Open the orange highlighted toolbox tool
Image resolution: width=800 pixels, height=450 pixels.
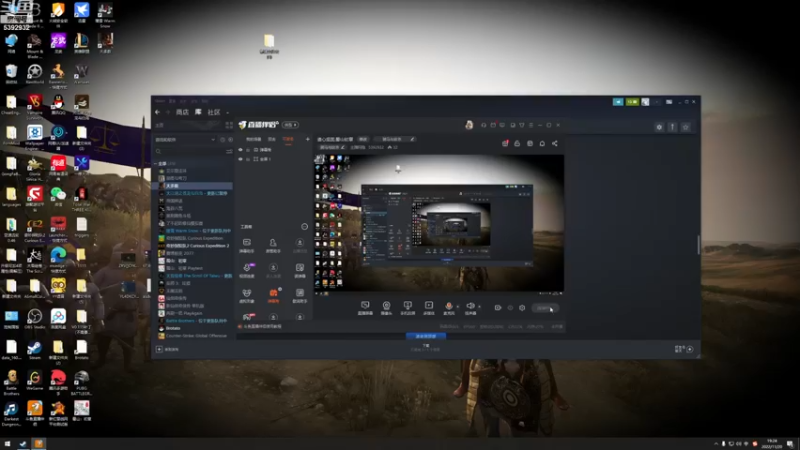tap(273, 295)
